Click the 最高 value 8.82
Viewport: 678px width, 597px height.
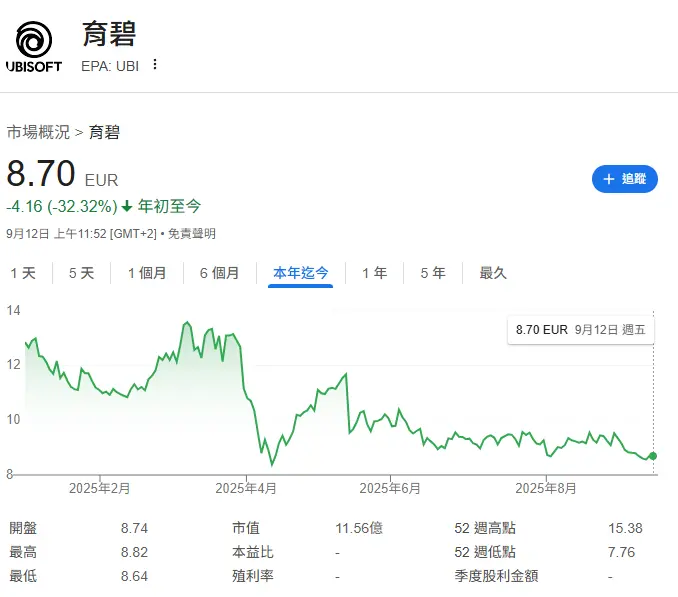pos(134,552)
